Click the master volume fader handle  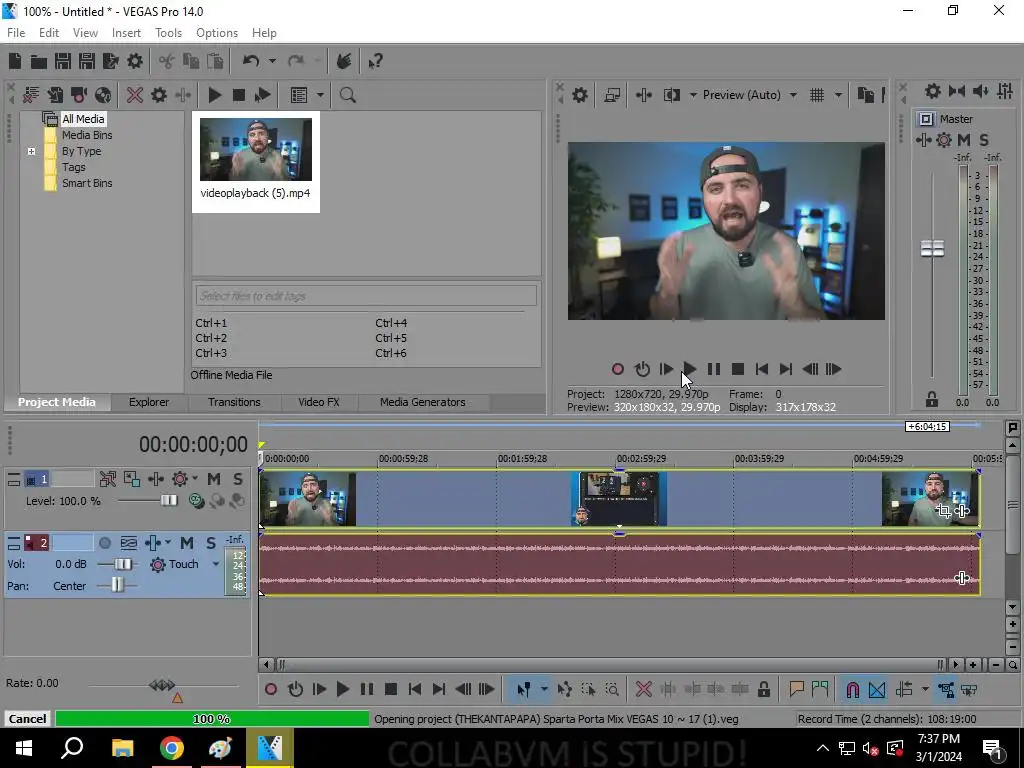click(932, 248)
